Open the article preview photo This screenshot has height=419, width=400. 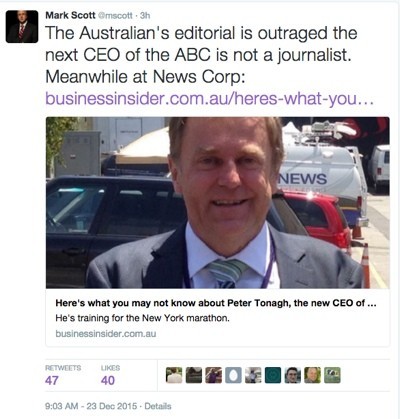point(218,202)
